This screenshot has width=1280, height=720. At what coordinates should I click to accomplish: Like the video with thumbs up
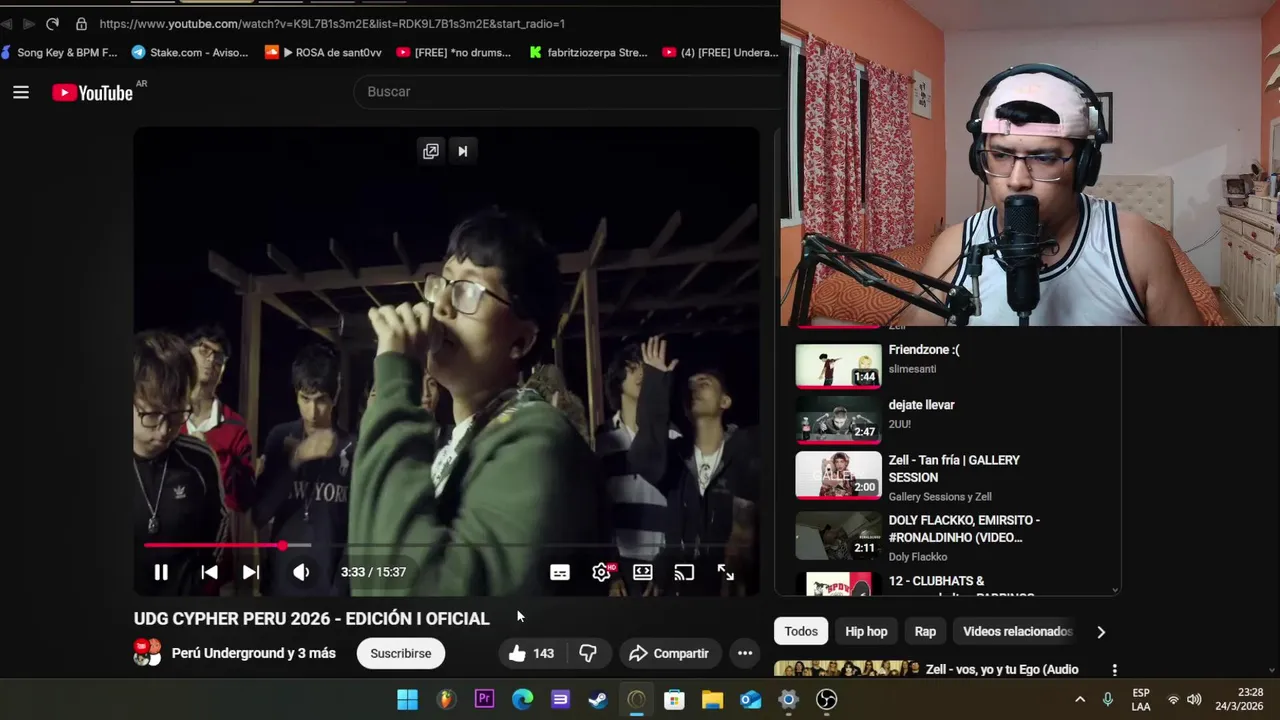[x=532, y=653]
